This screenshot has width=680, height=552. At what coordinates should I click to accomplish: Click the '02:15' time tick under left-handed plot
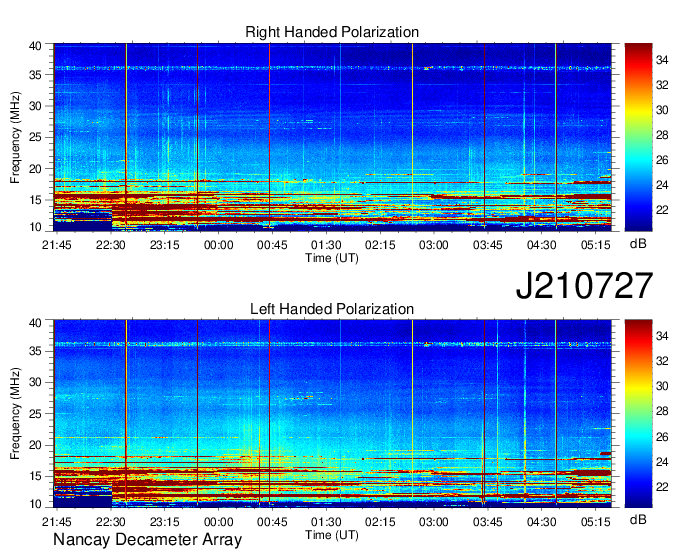click(380, 522)
